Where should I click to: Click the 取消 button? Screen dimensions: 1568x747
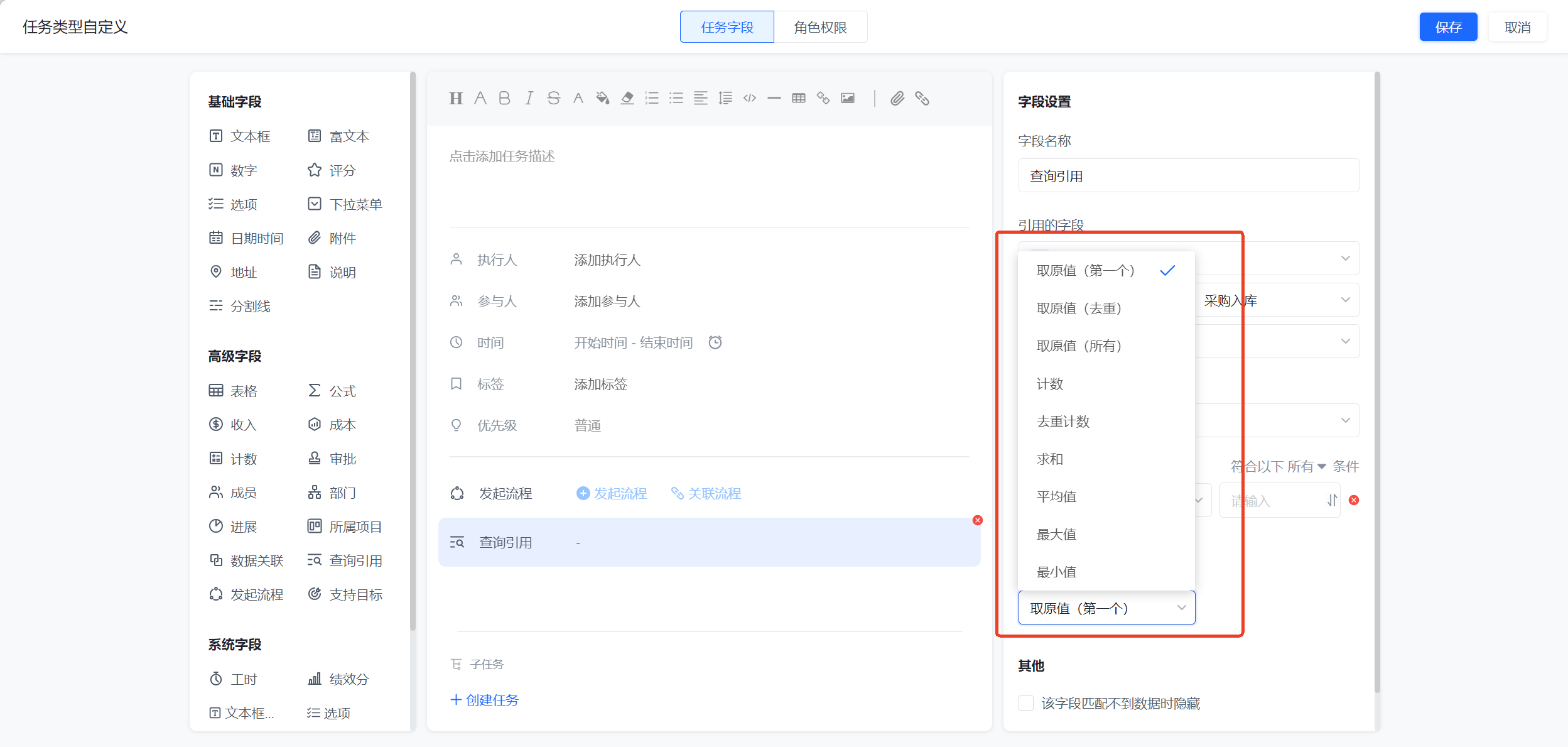pos(1517,27)
